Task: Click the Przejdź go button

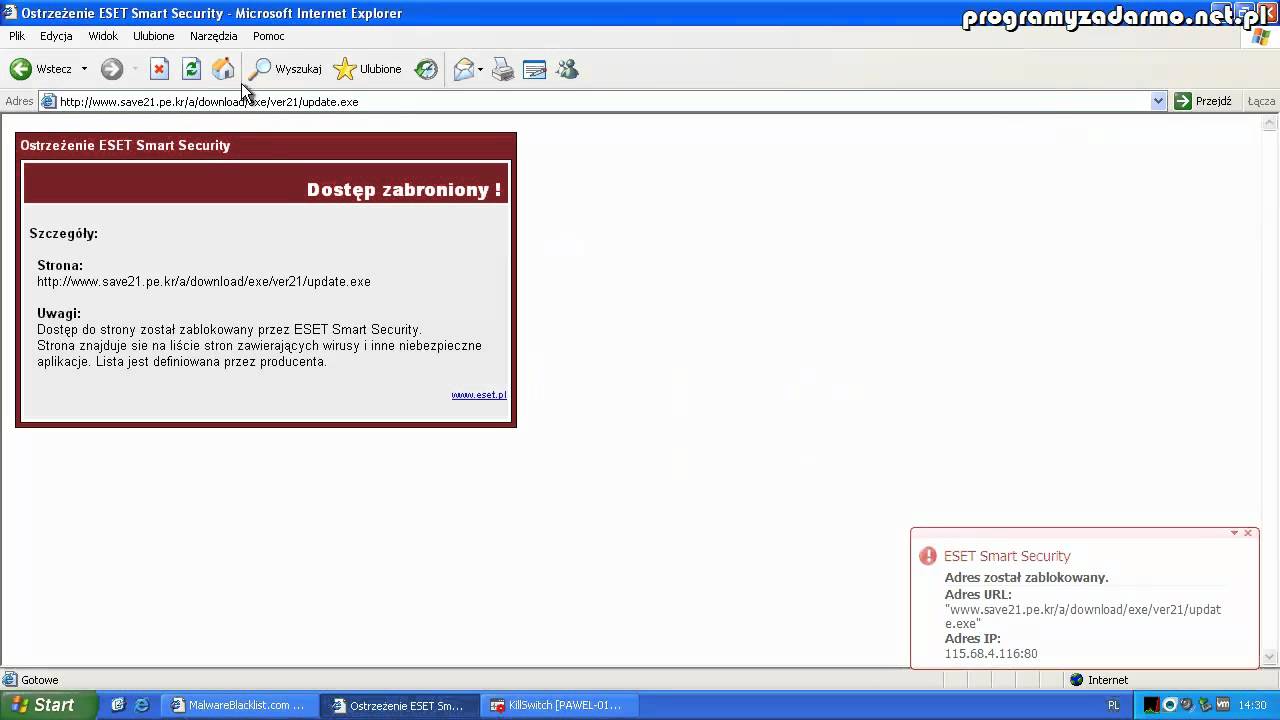Action: pyautogui.click(x=1203, y=101)
